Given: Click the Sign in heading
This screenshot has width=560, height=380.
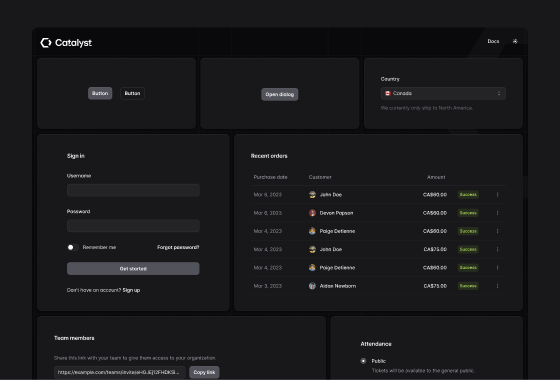Looking at the screenshot, I should 76,156.
